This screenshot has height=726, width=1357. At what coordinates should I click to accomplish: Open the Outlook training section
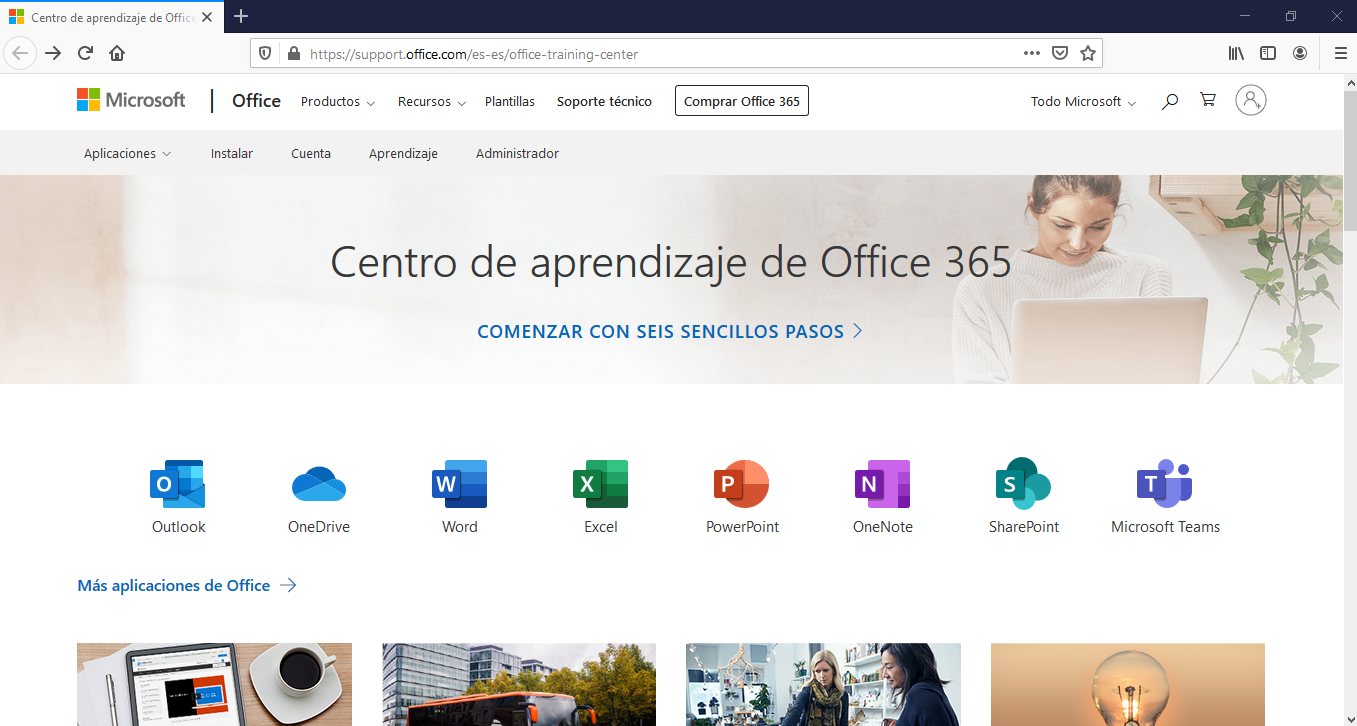[177, 495]
